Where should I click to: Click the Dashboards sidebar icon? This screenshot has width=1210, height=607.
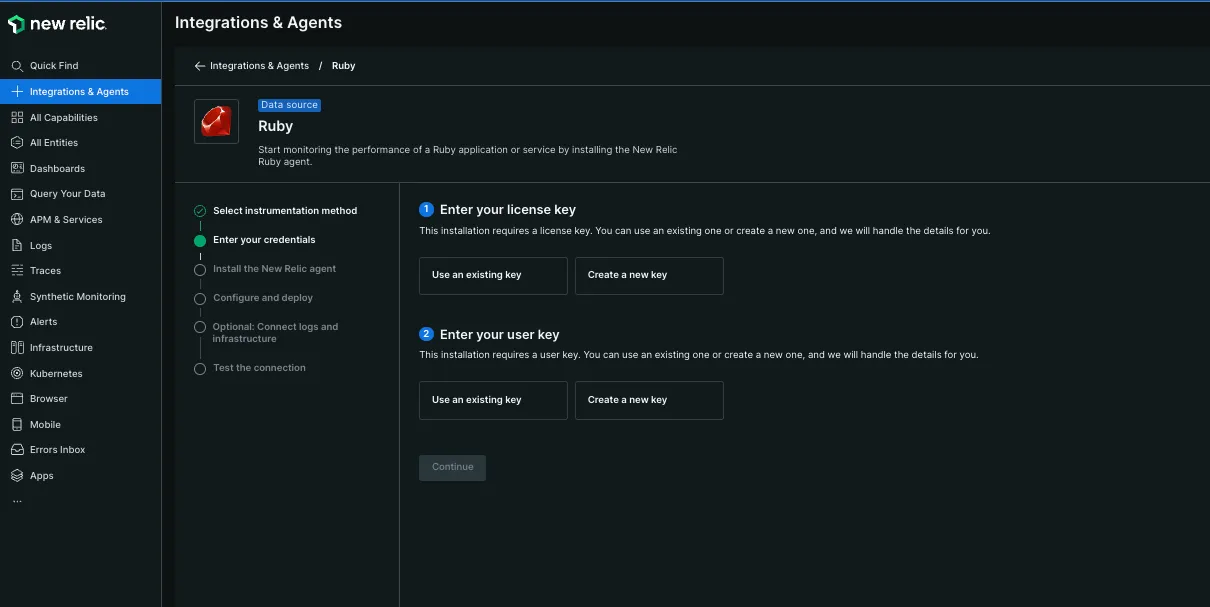pyautogui.click(x=17, y=168)
